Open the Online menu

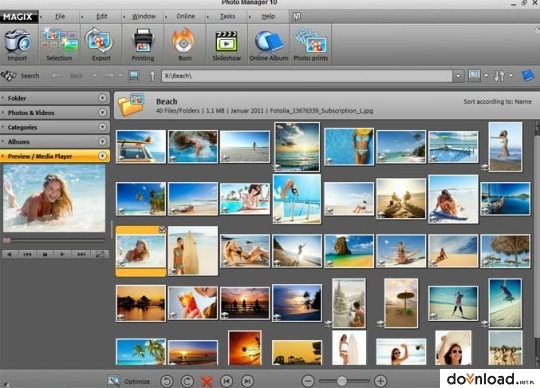186,16
